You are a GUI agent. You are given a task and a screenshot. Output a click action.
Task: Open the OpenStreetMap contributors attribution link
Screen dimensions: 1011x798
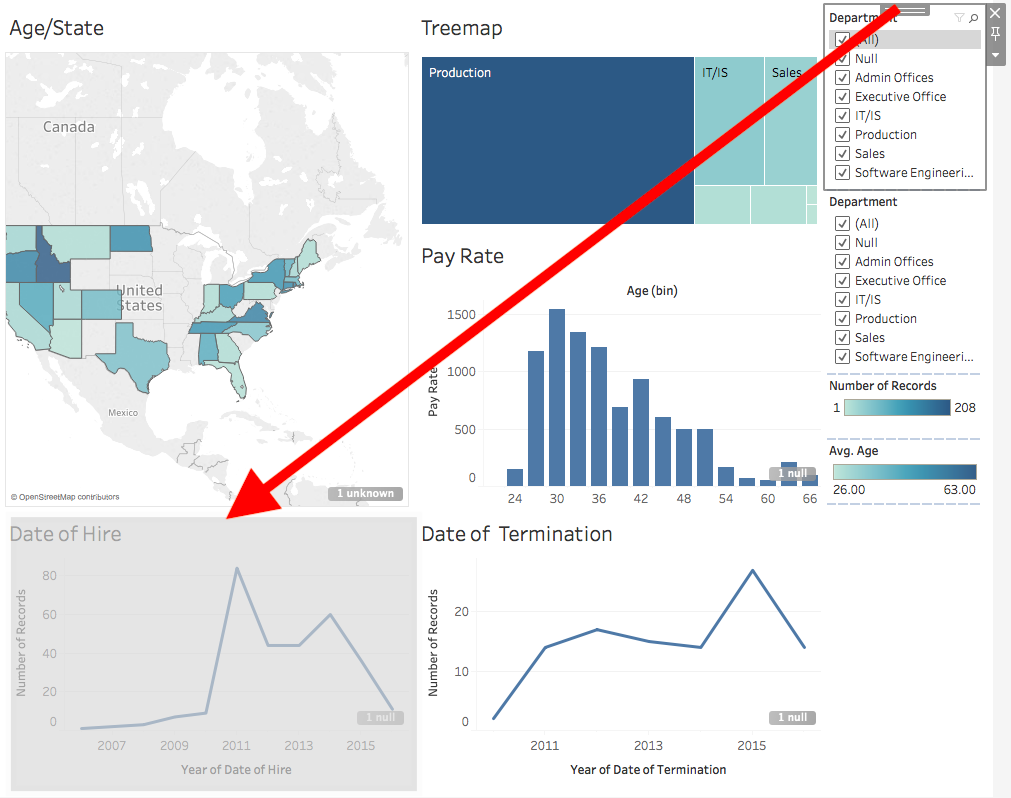coord(65,497)
